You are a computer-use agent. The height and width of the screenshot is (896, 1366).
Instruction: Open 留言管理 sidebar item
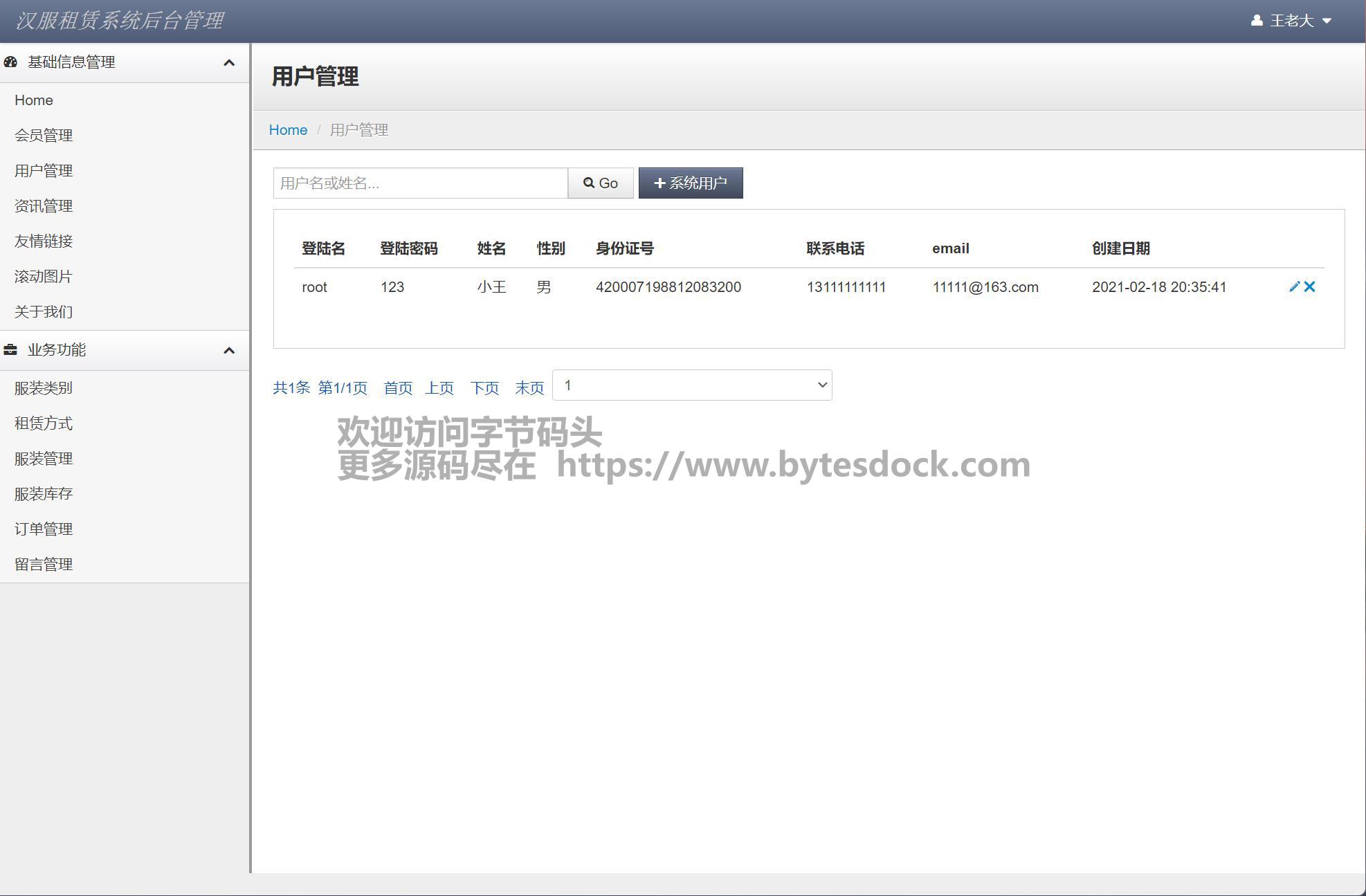44,565
